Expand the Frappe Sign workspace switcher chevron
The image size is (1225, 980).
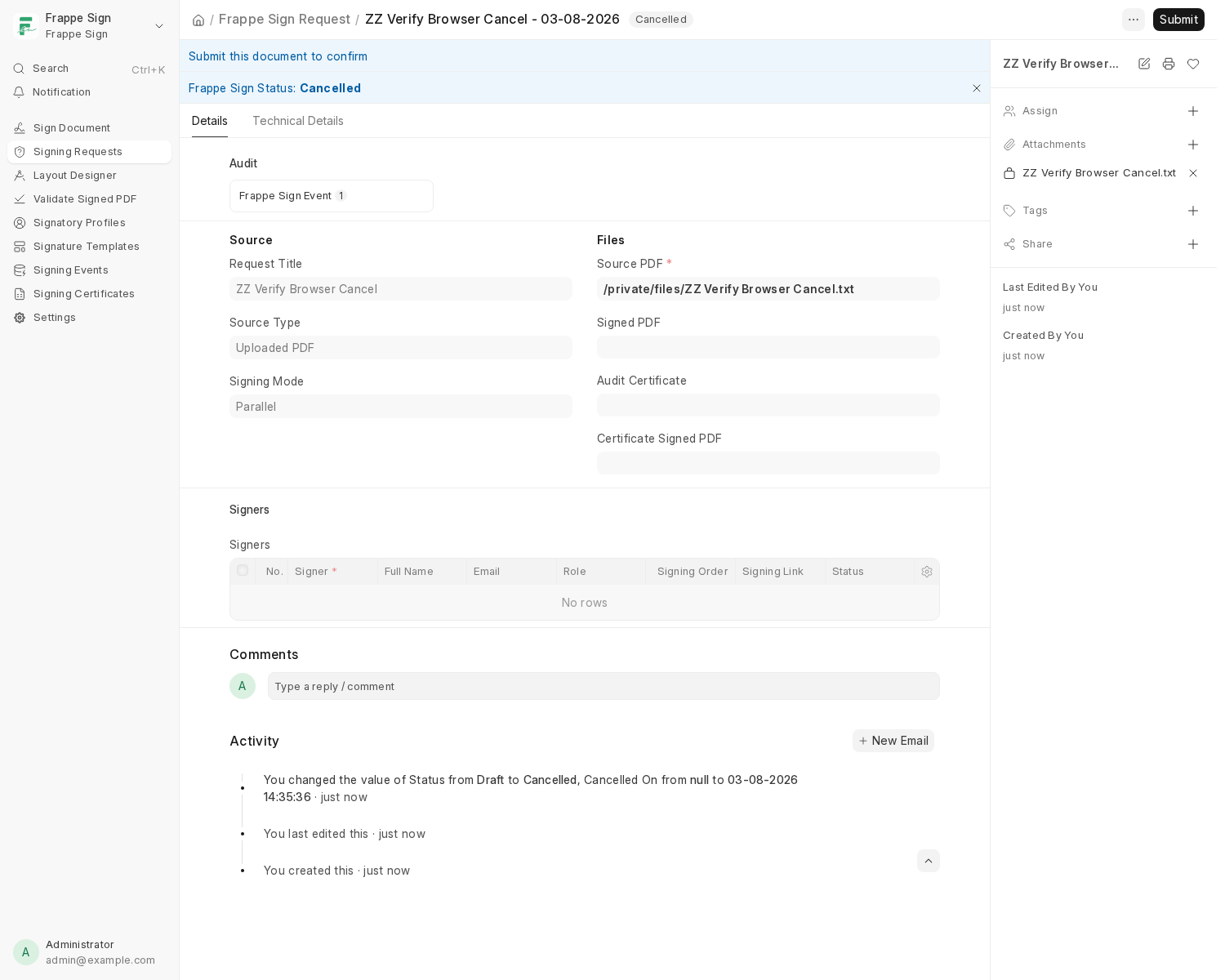159,26
